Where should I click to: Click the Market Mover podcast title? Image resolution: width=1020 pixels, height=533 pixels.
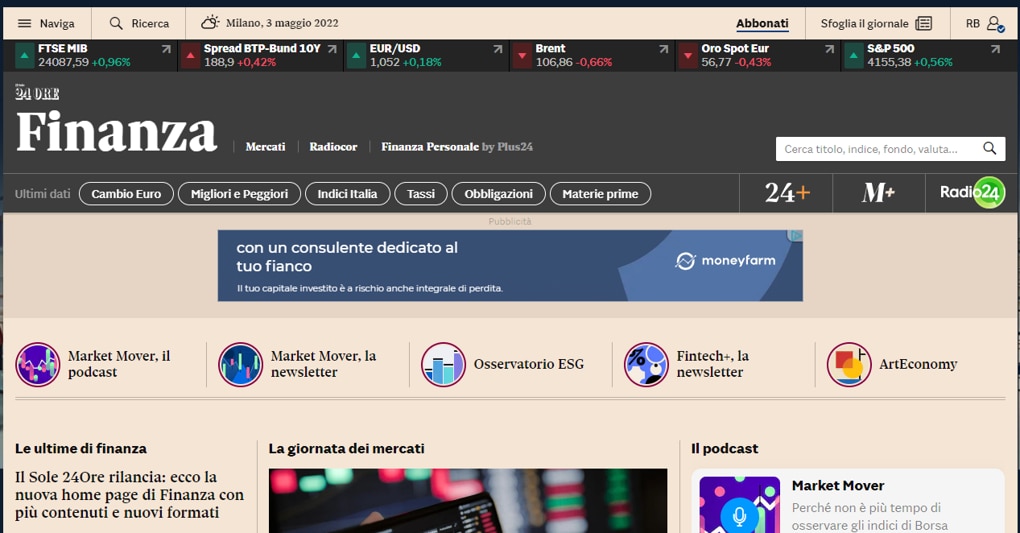click(838, 485)
